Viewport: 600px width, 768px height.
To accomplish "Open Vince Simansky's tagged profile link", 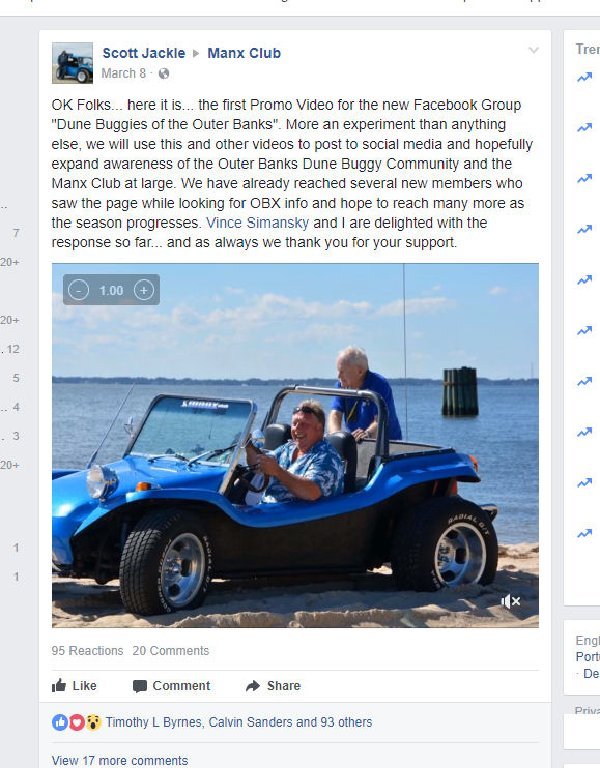I will pyautogui.click(x=257, y=223).
